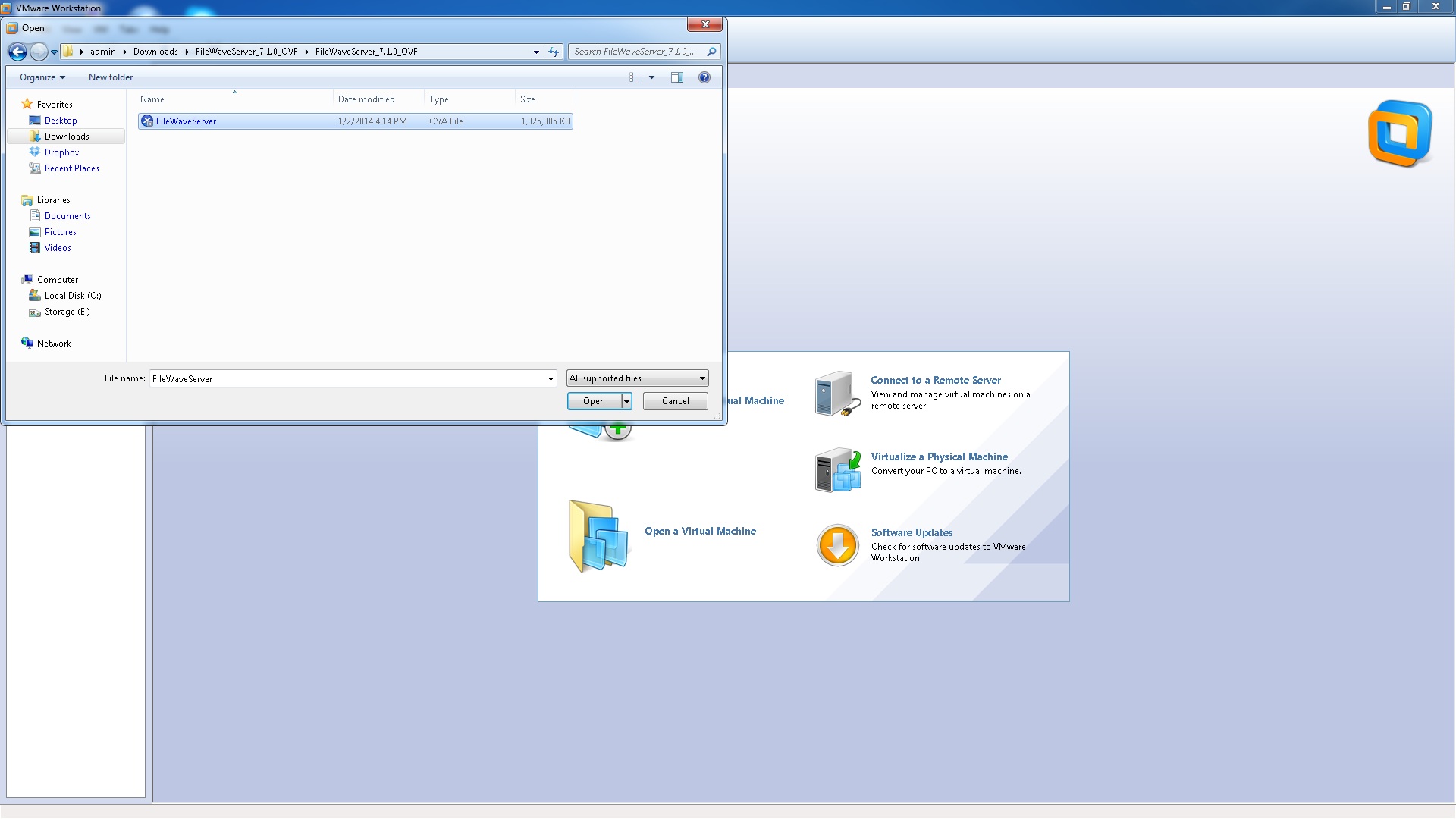Click the refresh button beside address bar
Image resolution: width=1456 pixels, height=819 pixels.
[x=554, y=52]
